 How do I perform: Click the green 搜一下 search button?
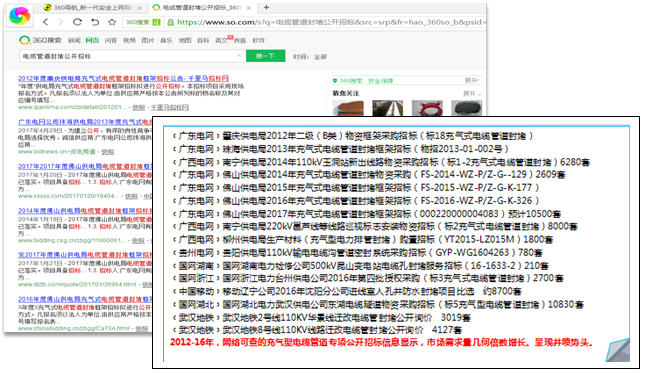coord(265,56)
